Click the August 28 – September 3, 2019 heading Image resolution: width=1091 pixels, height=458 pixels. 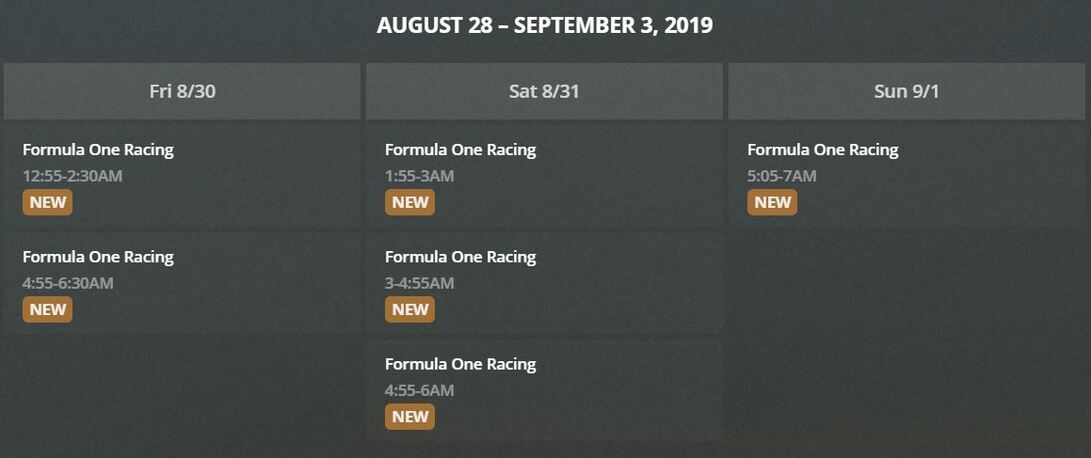[545, 26]
